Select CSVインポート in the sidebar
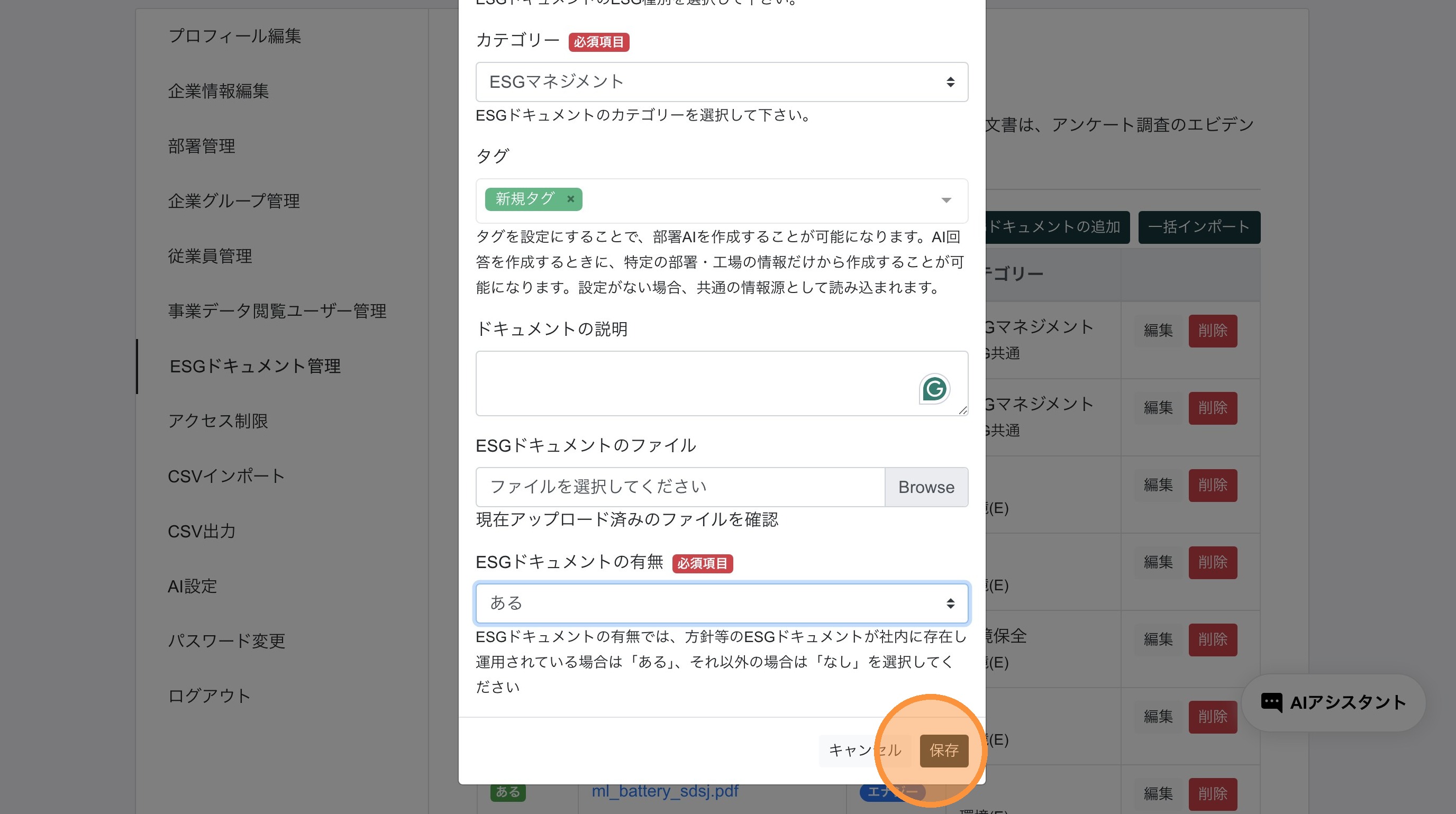1456x814 pixels. (x=226, y=476)
